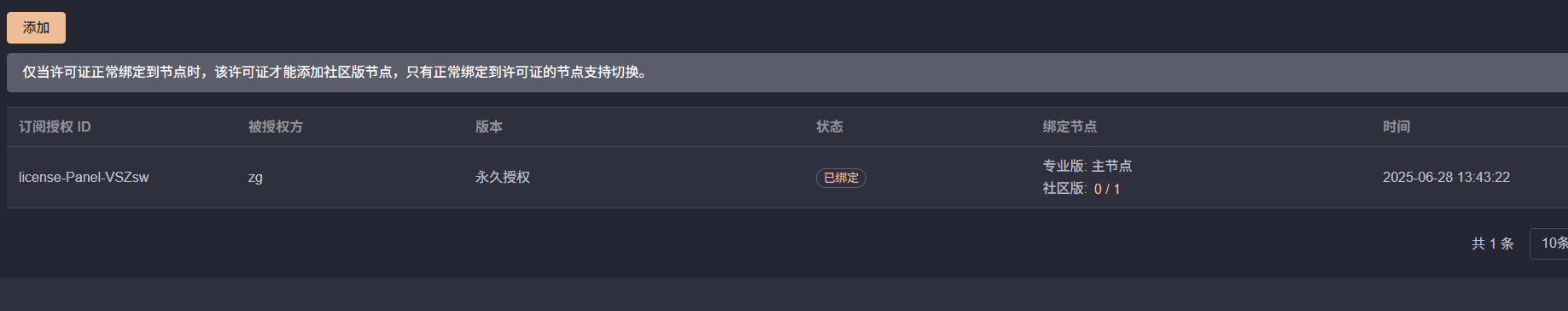Click the 2025-06-28 13:43:22 timestamp
This screenshot has width=1568, height=311.
[1446, 177]
